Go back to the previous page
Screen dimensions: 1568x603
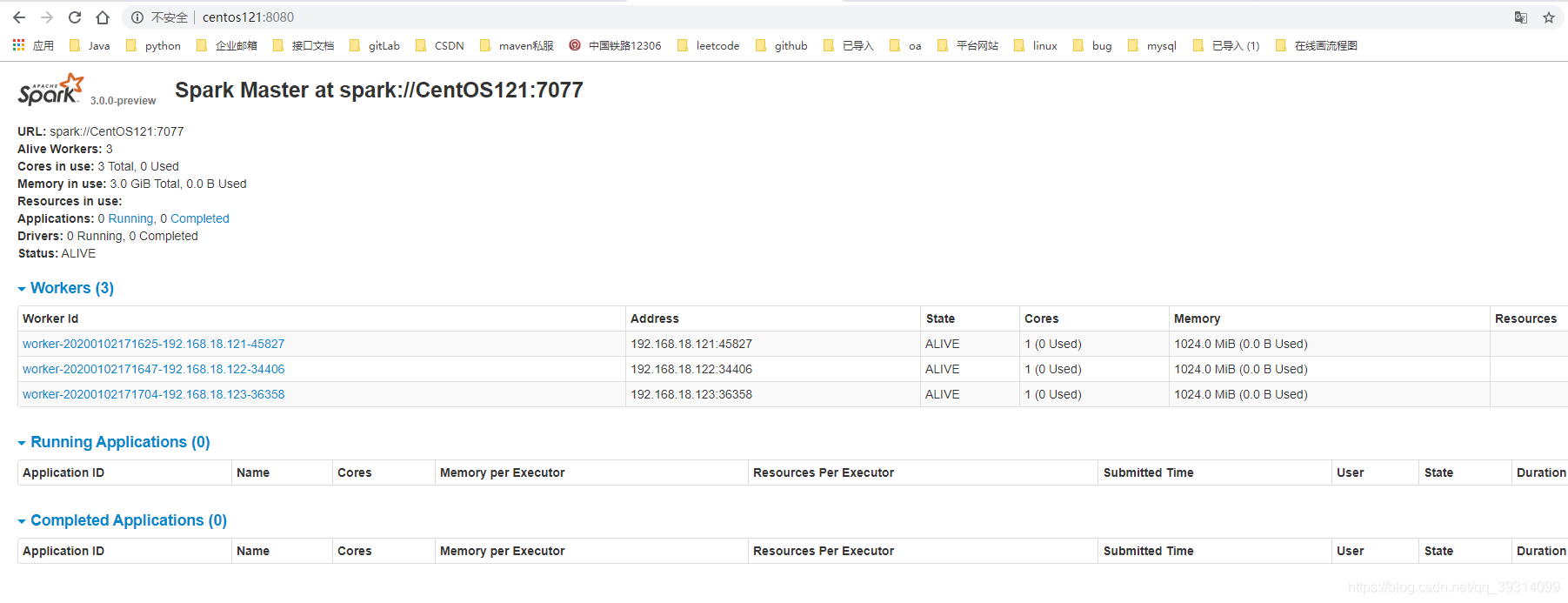[19, 17]
